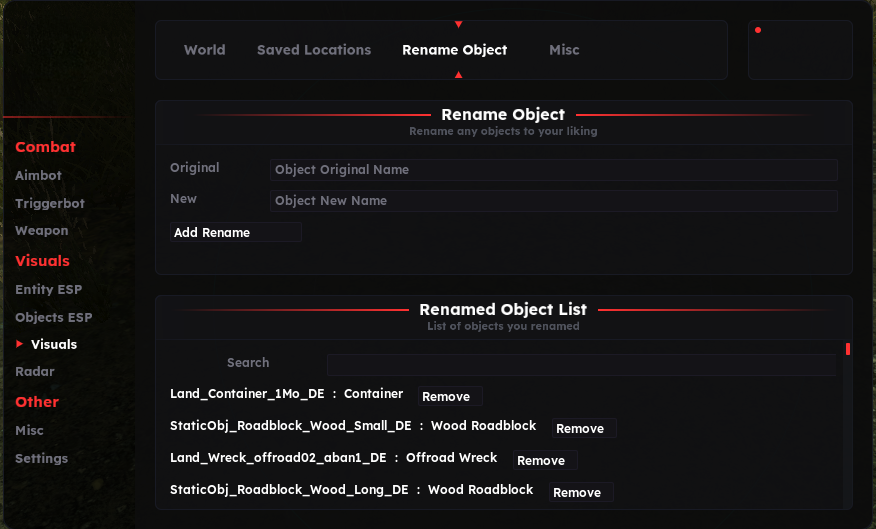Click the renamed object Search field
Image resolution: width=876 pixels, height=529 pixels.
click(x=580, y=364)
